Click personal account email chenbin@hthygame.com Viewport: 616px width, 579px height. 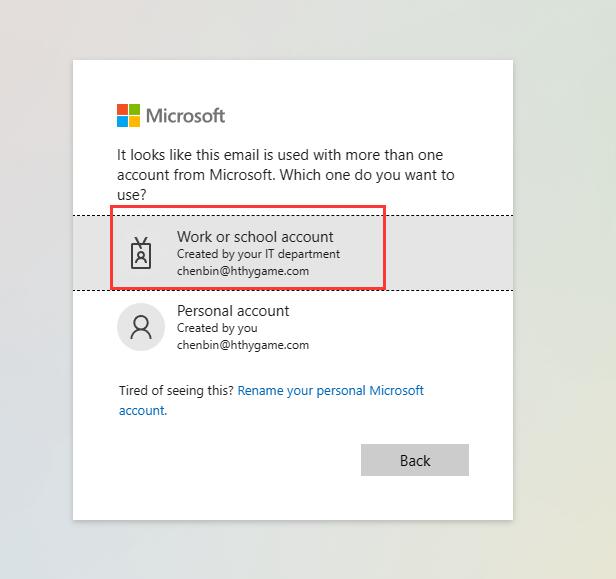[x=243, y=345]
